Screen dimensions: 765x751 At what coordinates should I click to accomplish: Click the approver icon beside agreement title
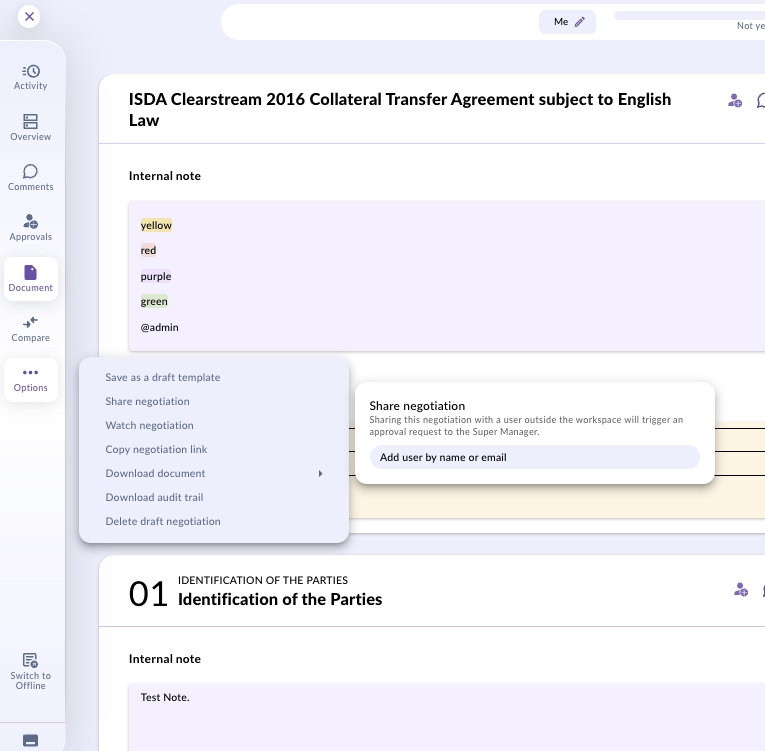click(x=735, y=101)
